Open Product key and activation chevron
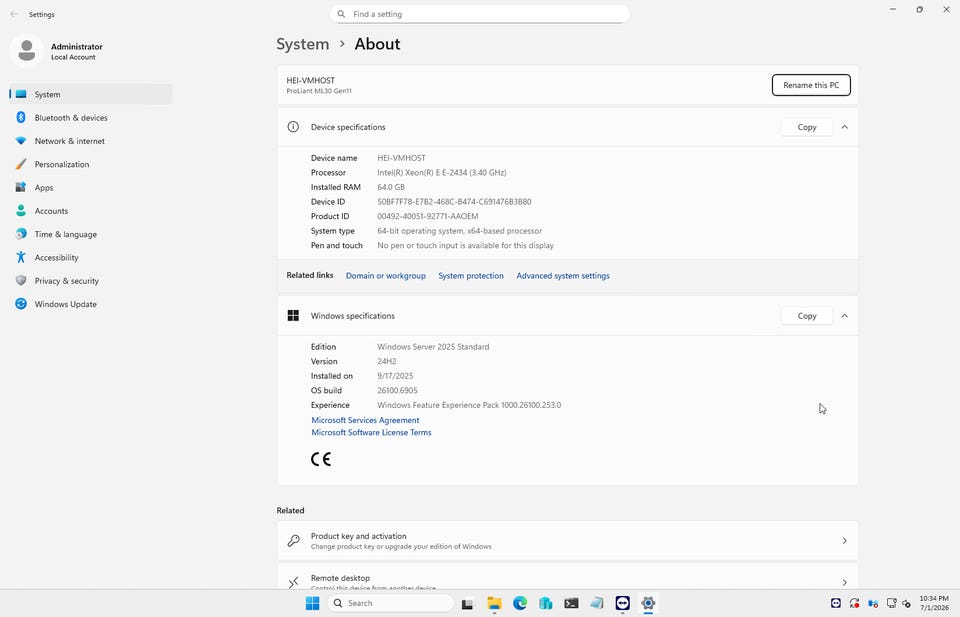 pos(844,540)
